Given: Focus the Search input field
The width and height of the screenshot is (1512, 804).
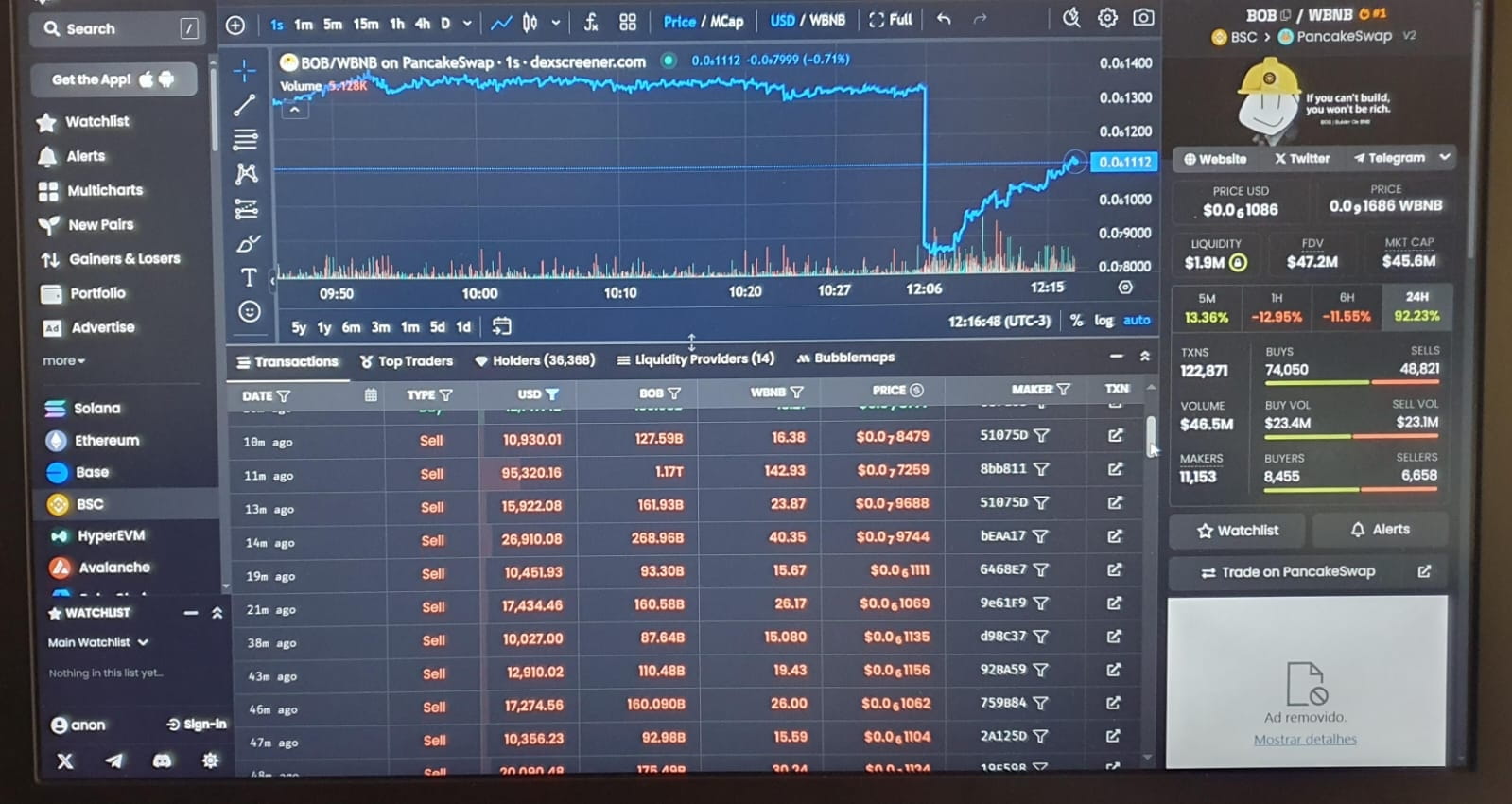Looking at the screenshot, I should coord(118,29).
